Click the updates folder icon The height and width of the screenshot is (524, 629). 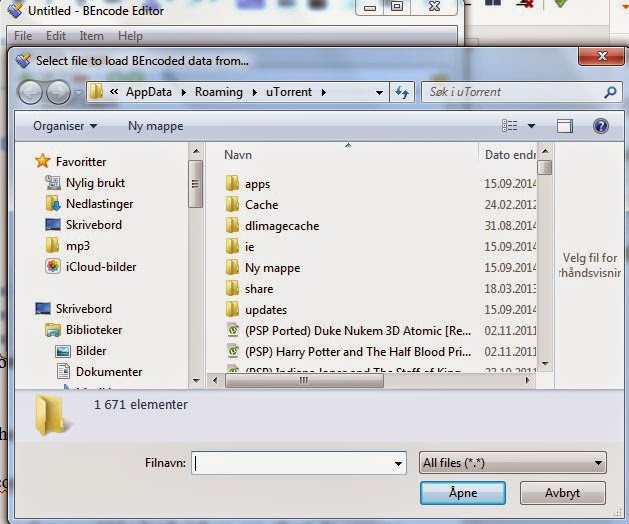click(232, 310)
